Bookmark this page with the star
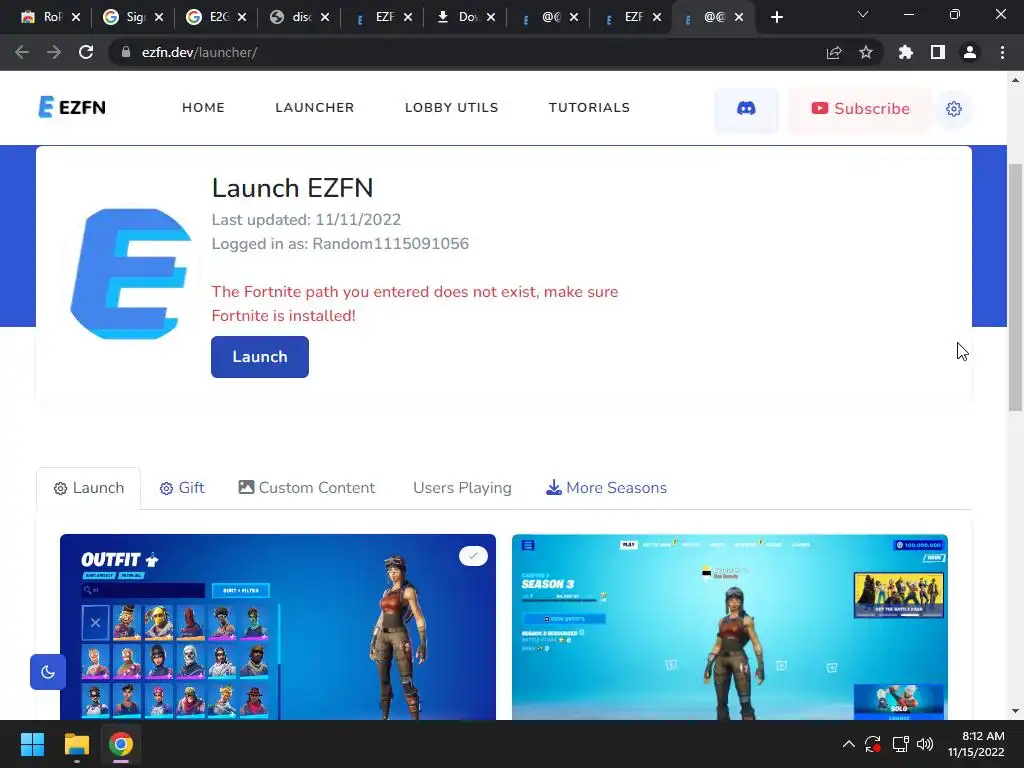The width and height of the screenshot is (1024, 768). (x=865, y=52)
